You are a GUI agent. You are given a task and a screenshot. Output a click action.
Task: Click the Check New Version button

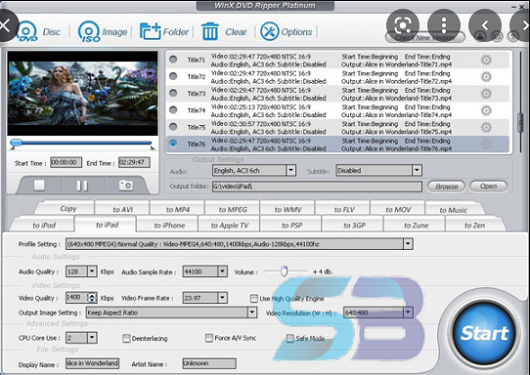tap(425, 37)
